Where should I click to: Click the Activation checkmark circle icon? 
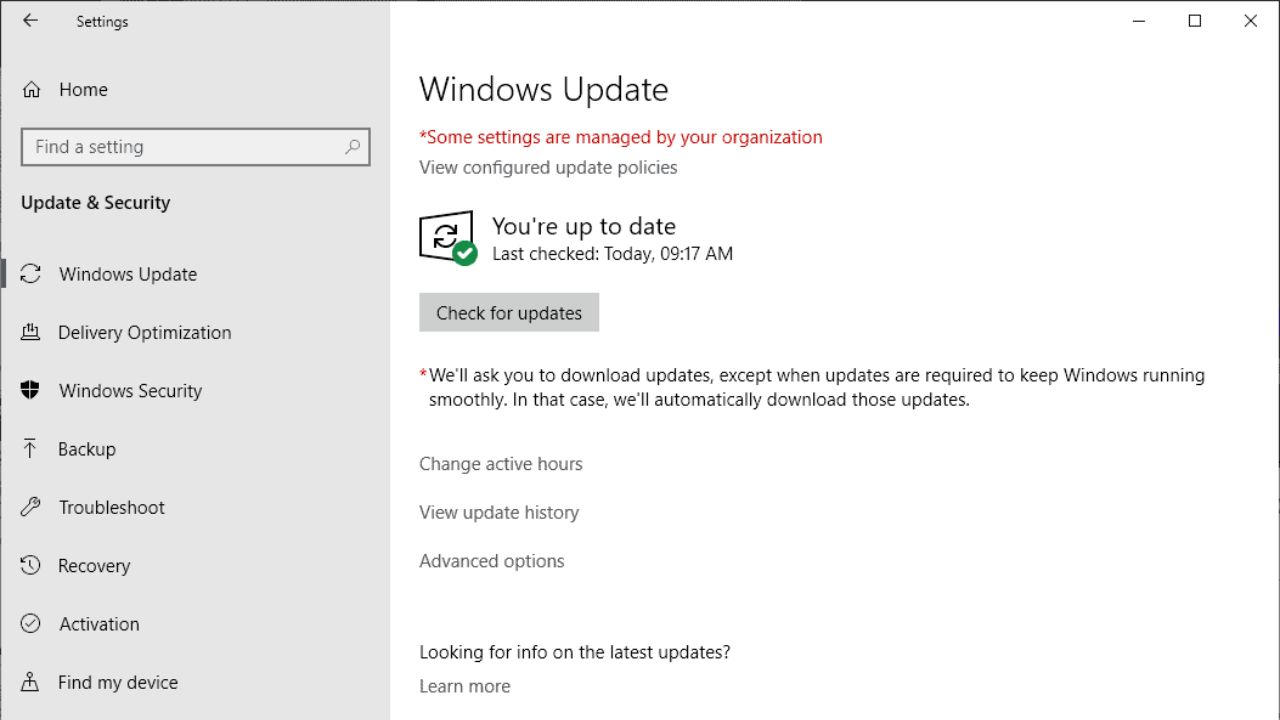coord(31,624)
